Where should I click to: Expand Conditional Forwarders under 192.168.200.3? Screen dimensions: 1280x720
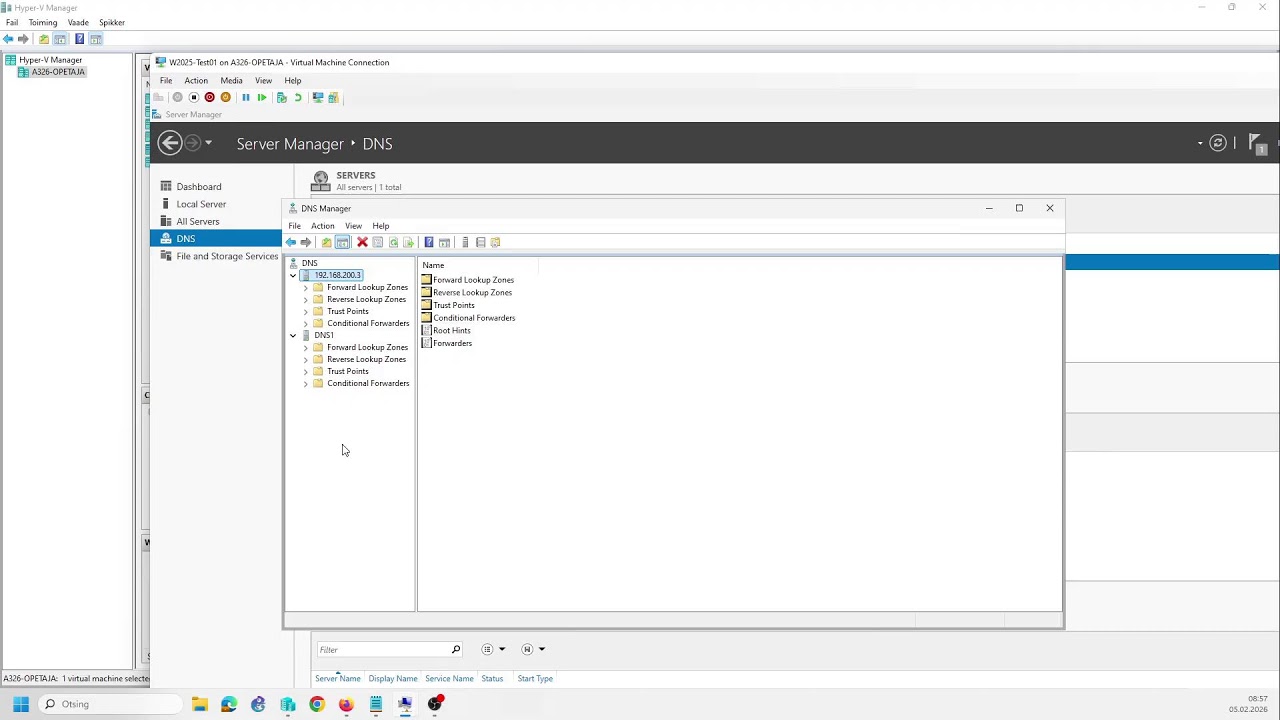(x=305, y=323)
